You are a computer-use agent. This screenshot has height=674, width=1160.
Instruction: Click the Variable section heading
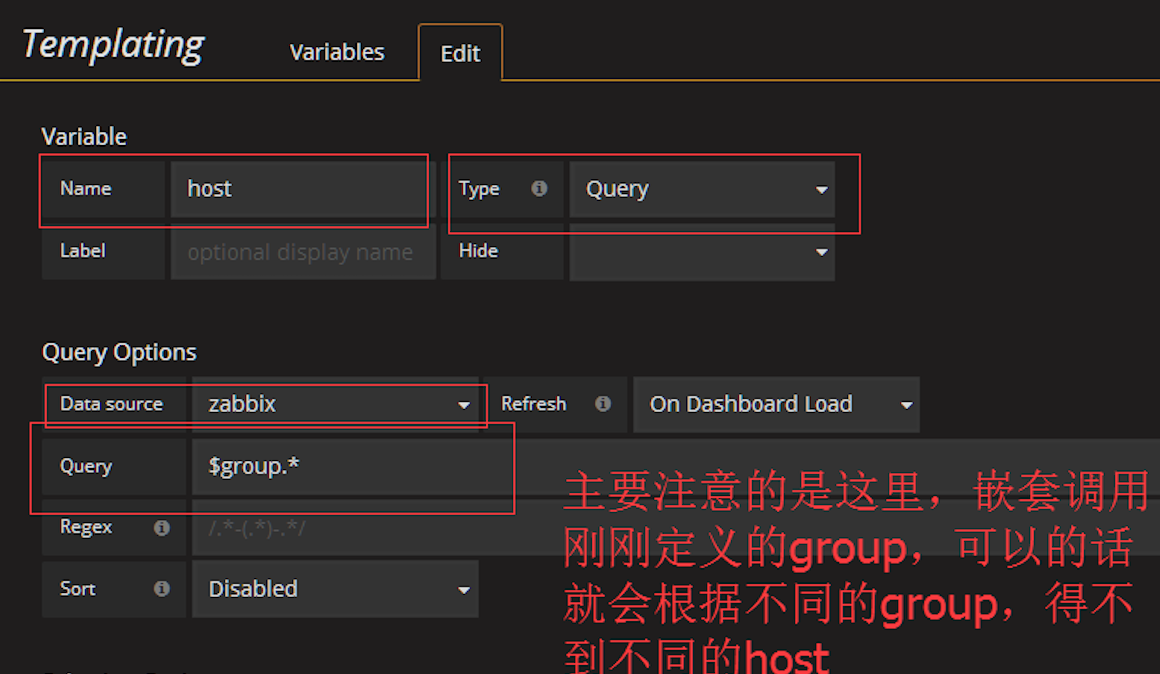click(x=84, y=136)
